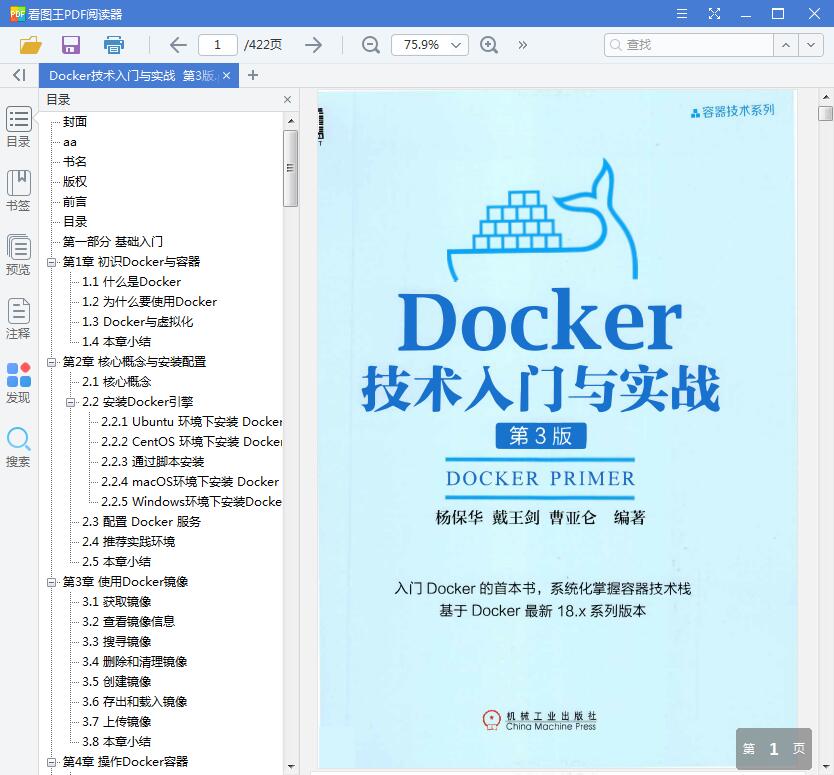Open 2.2.1 Ubuntu 环境下安装 Docker

(191, 422)
